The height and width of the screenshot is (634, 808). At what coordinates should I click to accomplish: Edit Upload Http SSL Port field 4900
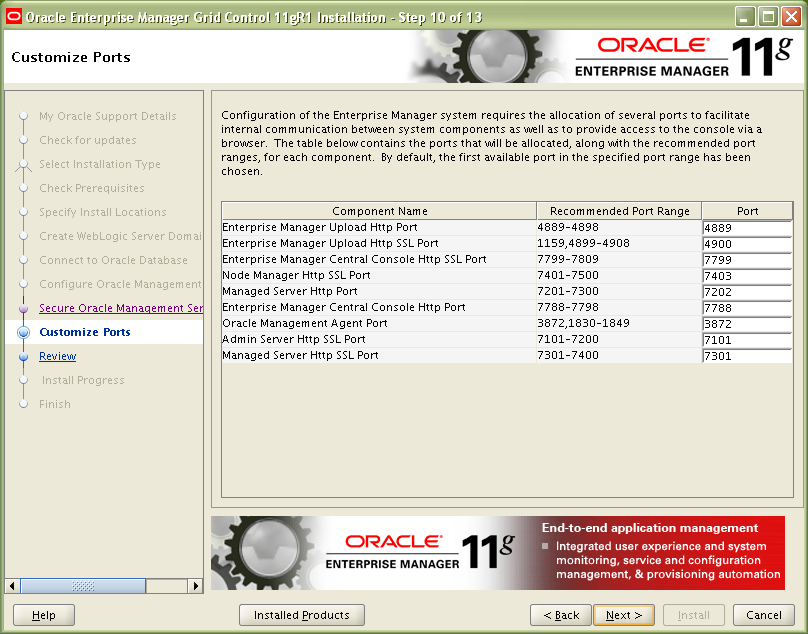(x=747, y=244)
